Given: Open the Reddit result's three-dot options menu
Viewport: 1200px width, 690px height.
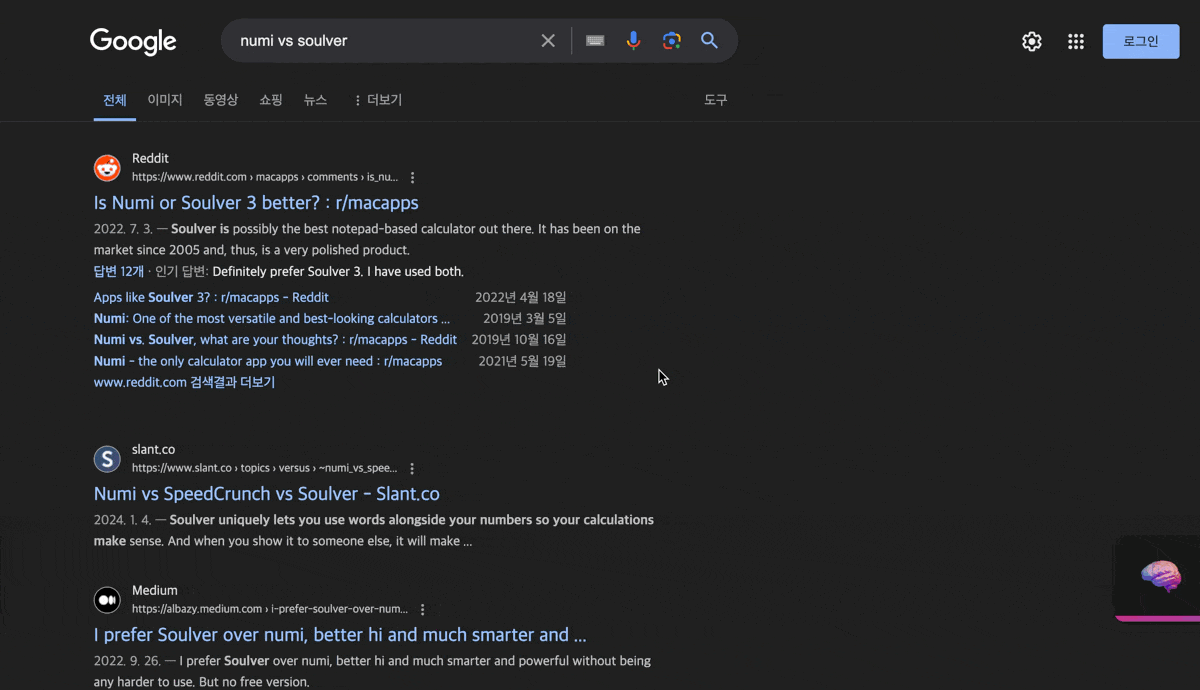Looking at the screenshot, I should (x=413, y=177).
